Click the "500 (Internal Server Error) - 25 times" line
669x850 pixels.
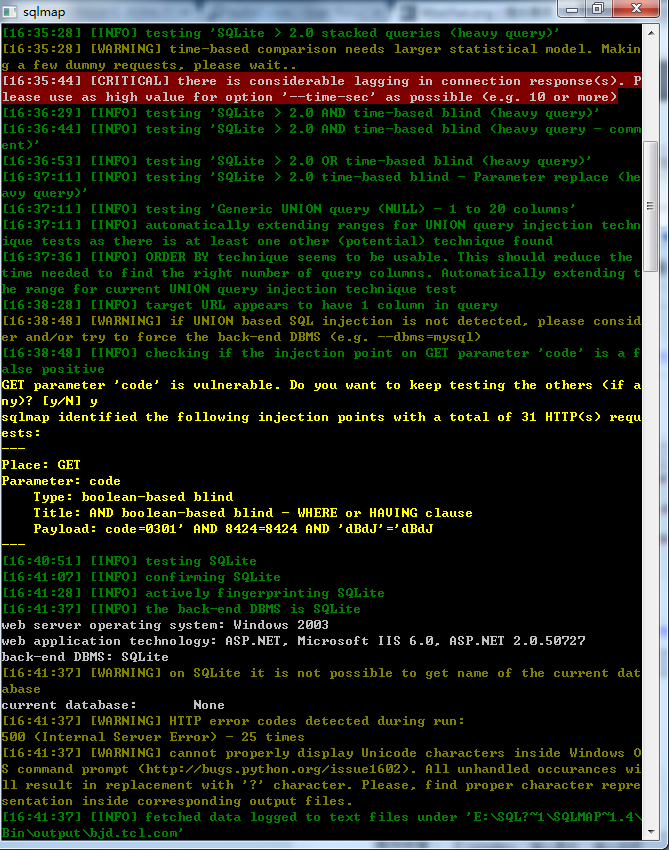[153, 737]
